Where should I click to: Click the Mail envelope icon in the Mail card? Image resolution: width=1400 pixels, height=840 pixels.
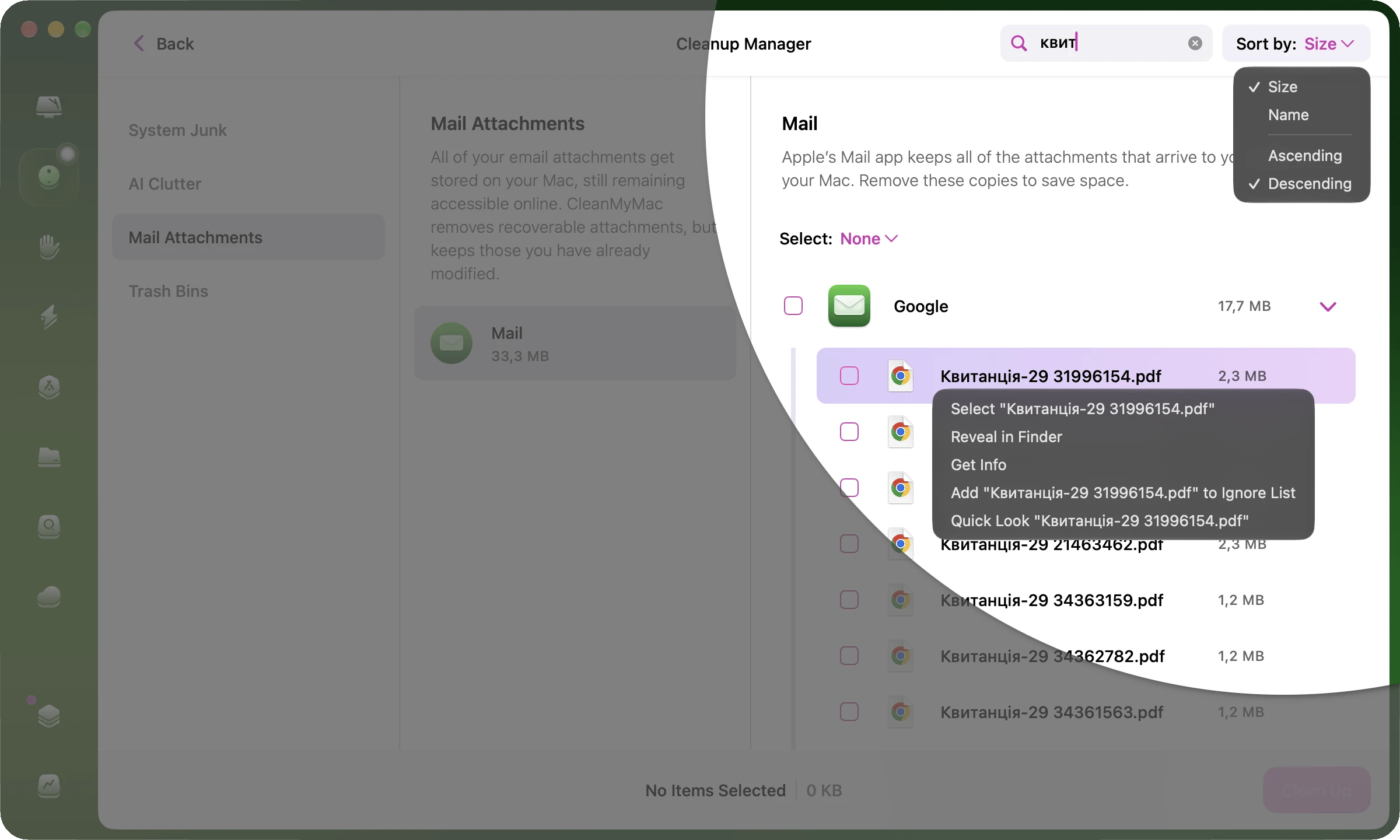coord(452,344)
